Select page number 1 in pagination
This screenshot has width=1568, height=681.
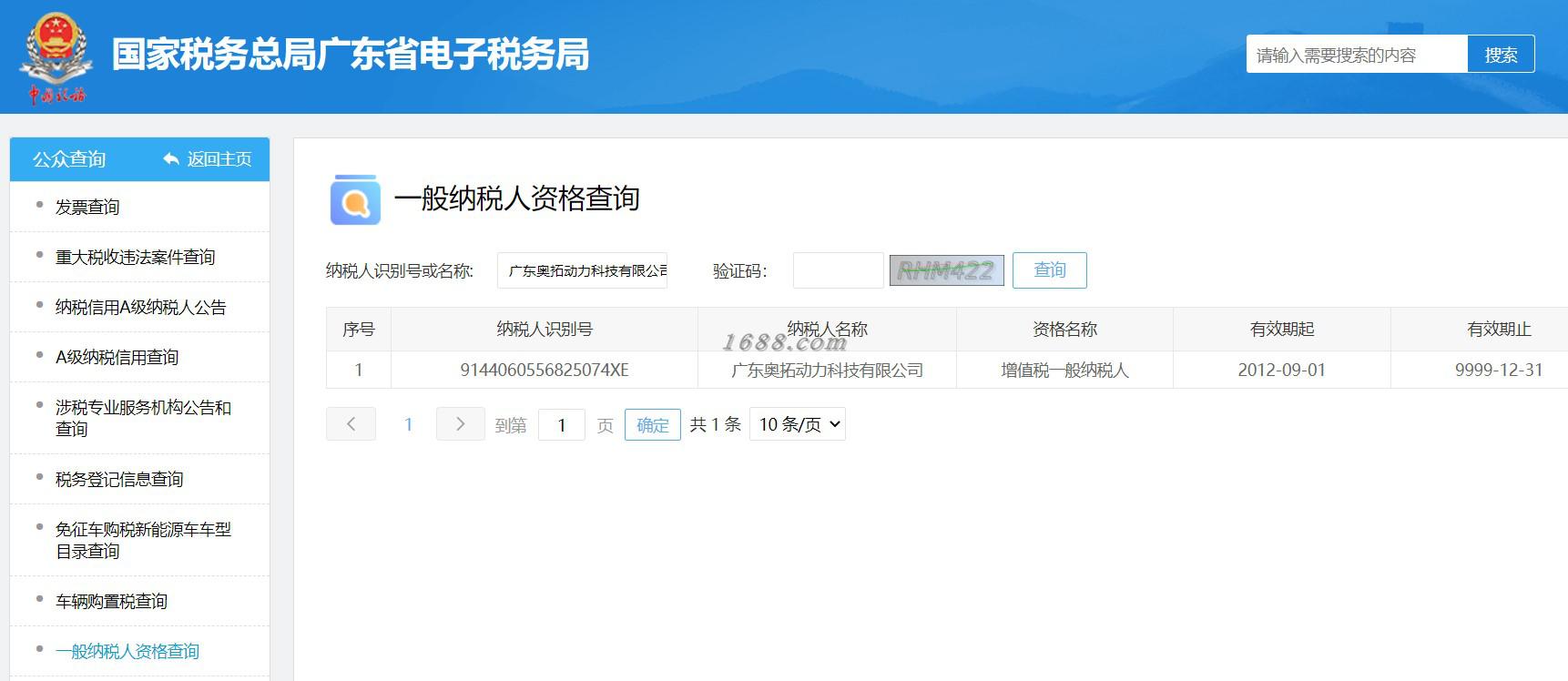[408, 424]
